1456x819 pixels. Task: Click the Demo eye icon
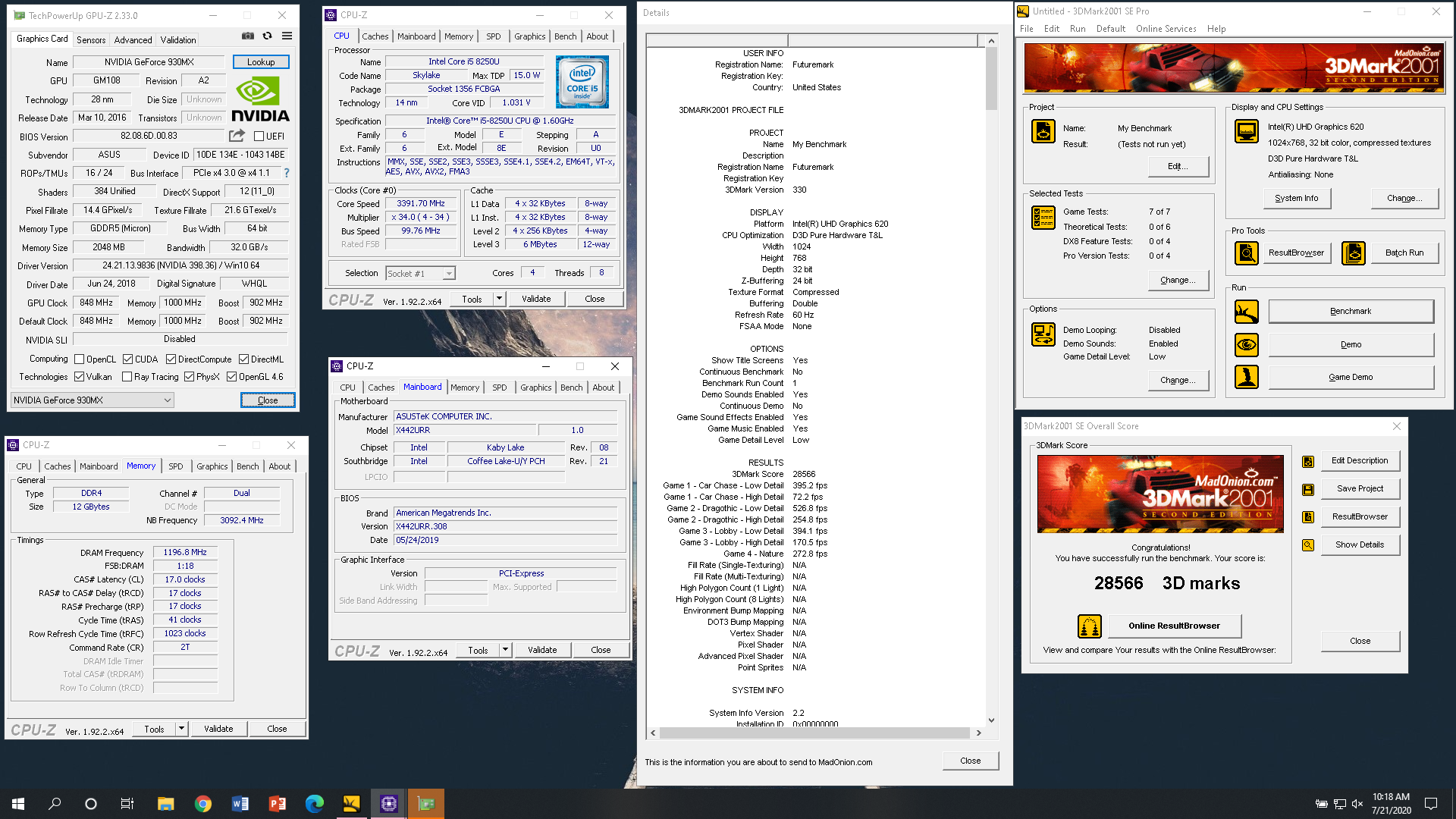pos(1247,345)
